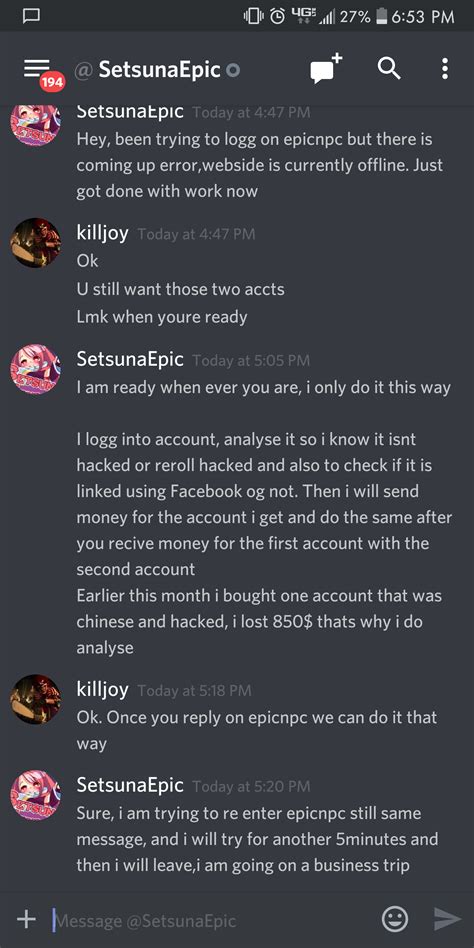Tap killjoy username at 4:47 PM

tap(102, 233)
